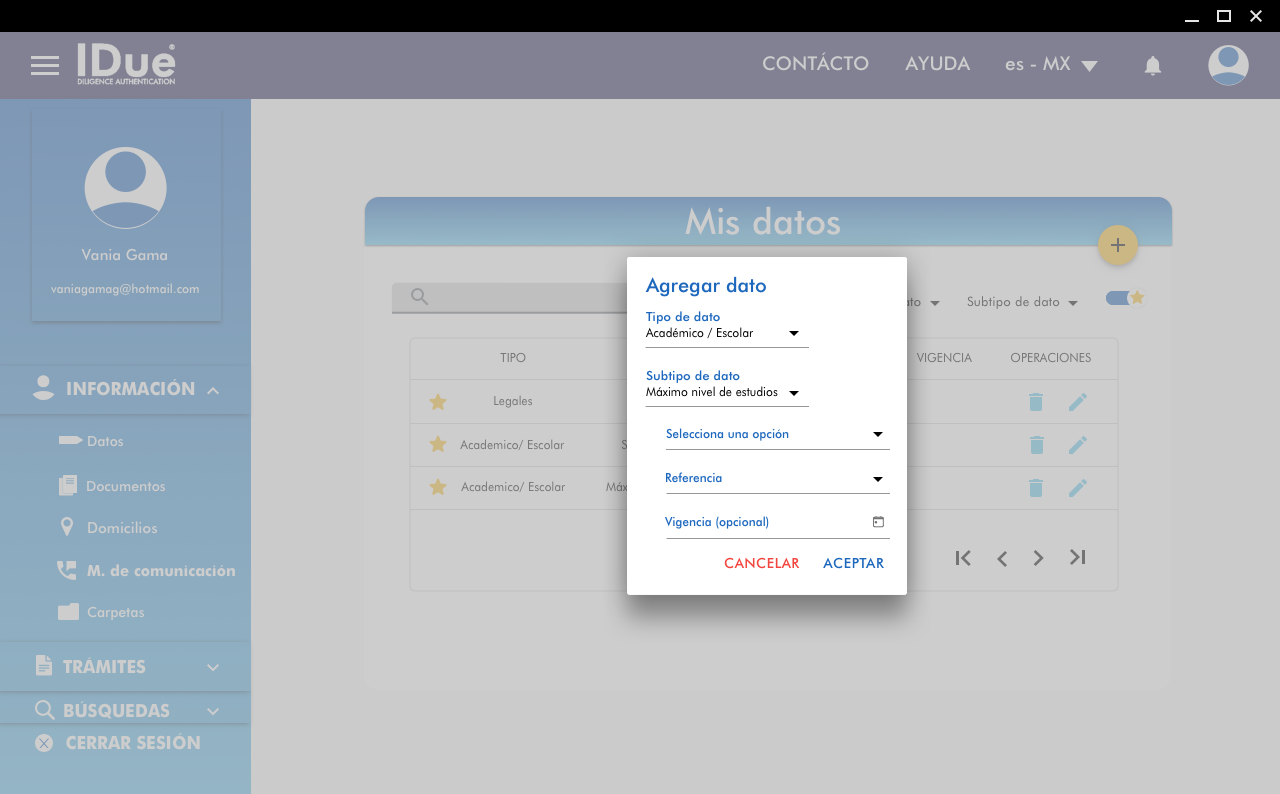Click the calendar icon in Vigencia field
This screenshot has height=794, width=1280.
878,522
